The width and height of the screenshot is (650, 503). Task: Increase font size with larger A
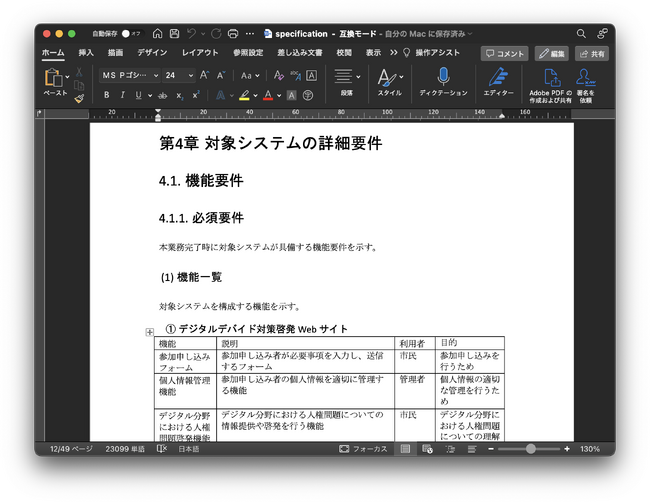tap(204, 75)
